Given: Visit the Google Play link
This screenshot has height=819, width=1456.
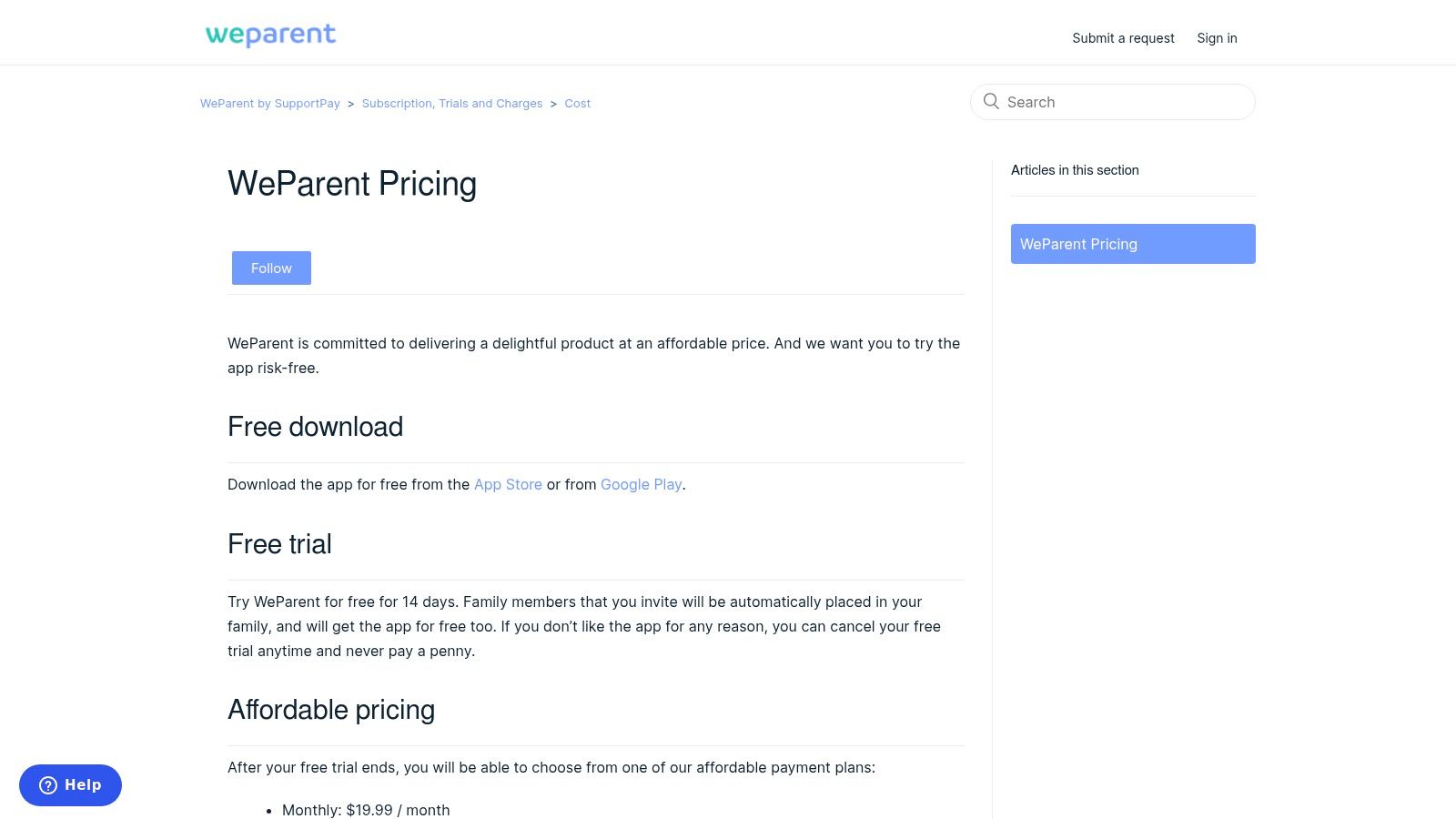Looking at the screenshot, I should pos(641,484).
